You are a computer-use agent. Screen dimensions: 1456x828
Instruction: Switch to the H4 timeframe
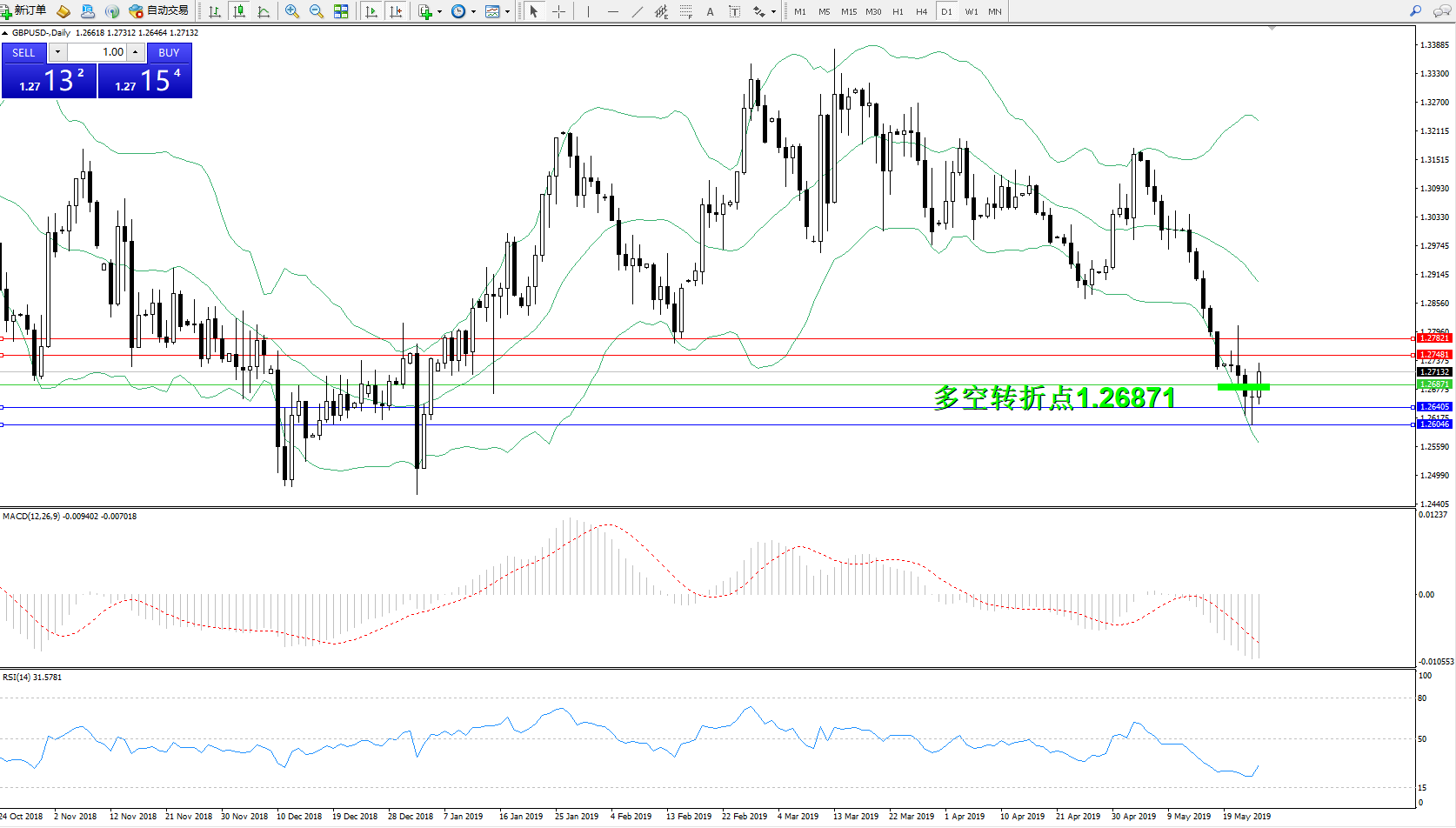click(x=922, y=11)
